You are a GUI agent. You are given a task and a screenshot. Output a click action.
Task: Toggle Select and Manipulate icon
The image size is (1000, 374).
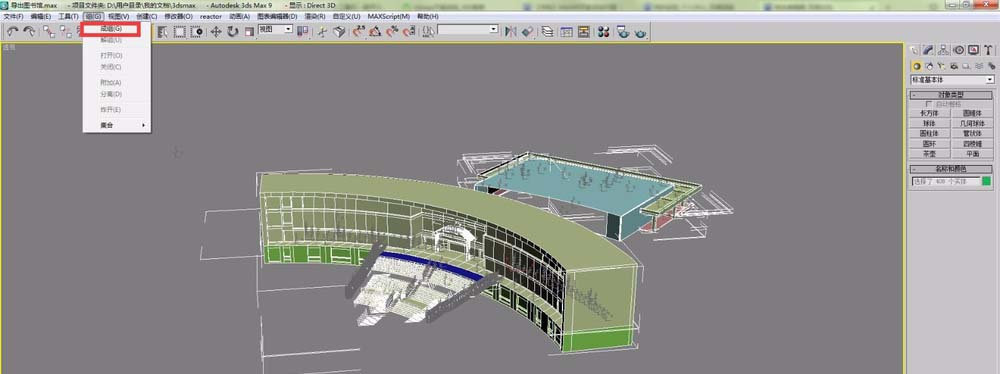[x=322, y=31]
